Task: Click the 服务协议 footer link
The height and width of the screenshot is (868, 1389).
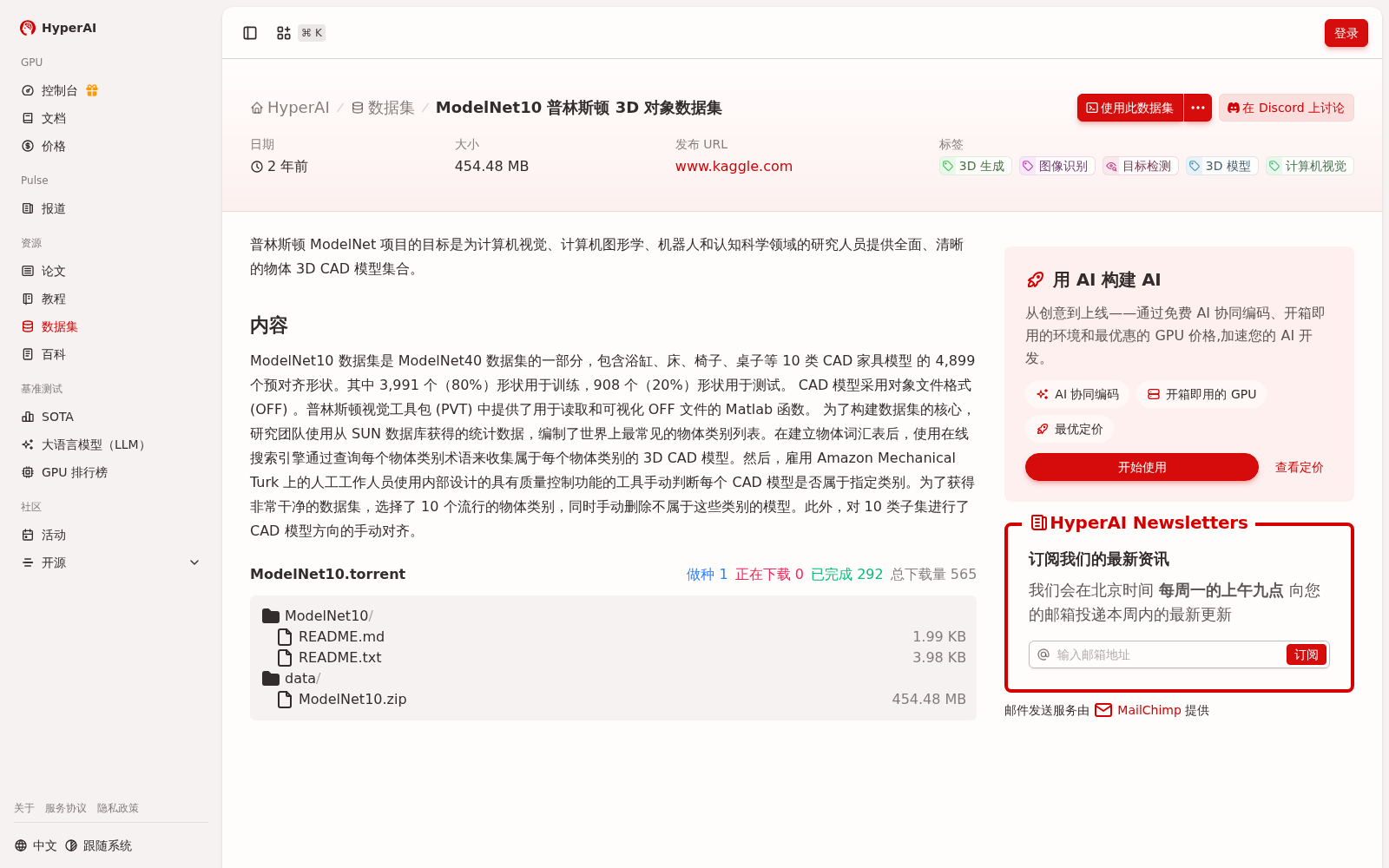Action: coord(66,808)
